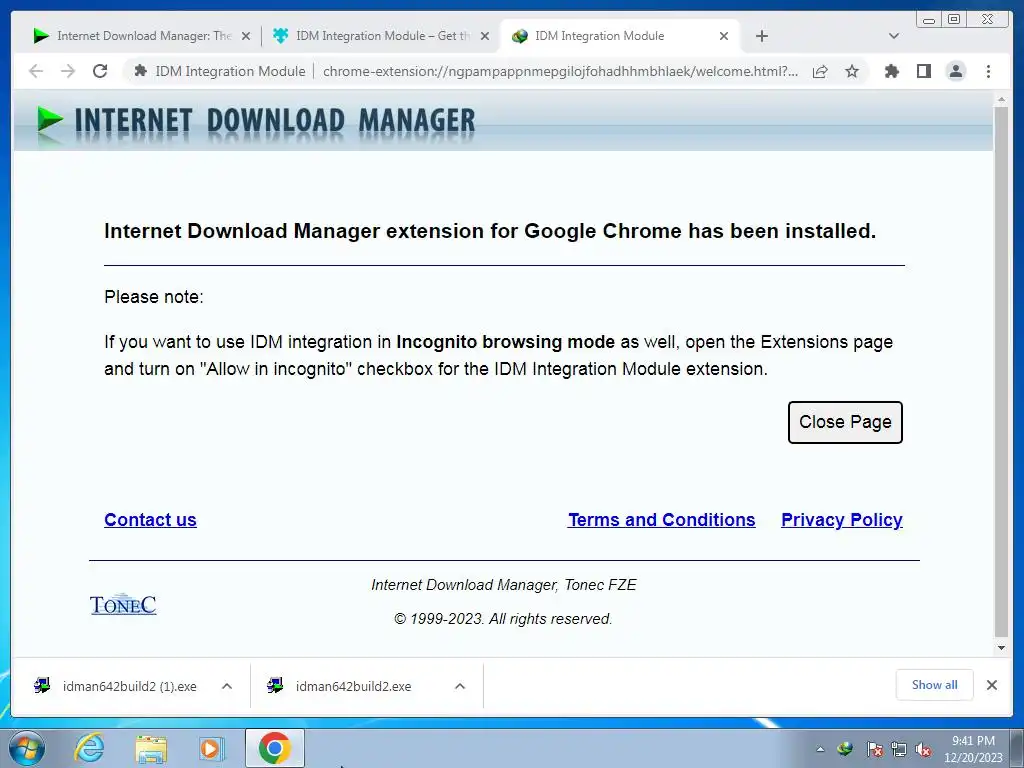Click the vertical page scrollbar thumb
Image resolution: width=1024 pixels, height=768 pixels.
(x=1001, y=371)
